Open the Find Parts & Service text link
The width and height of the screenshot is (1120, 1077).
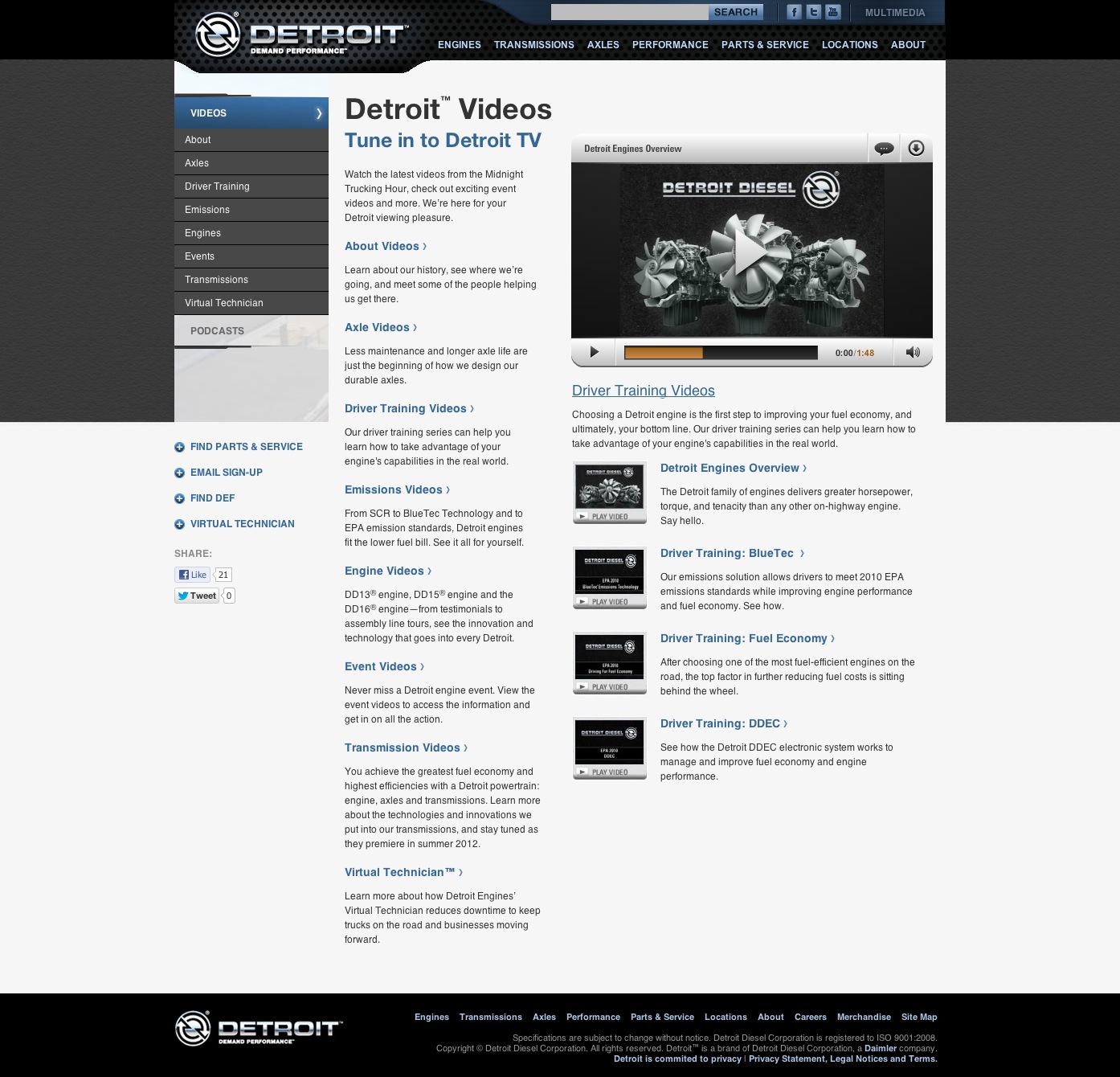pyautogui.click(x=247, y=447)
